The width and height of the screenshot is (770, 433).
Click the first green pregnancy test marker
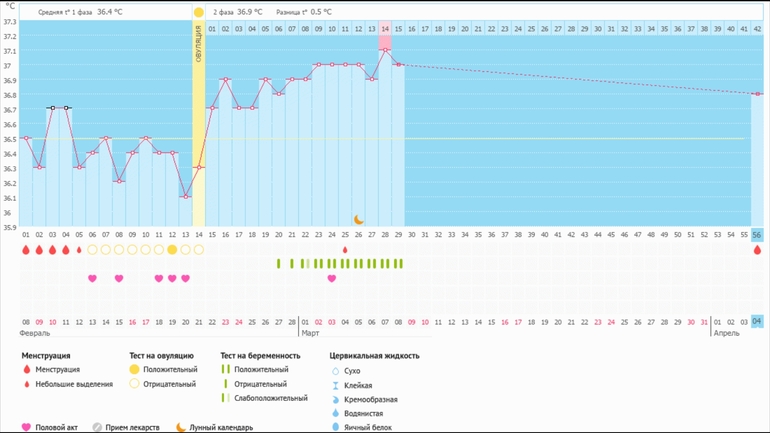279,264
